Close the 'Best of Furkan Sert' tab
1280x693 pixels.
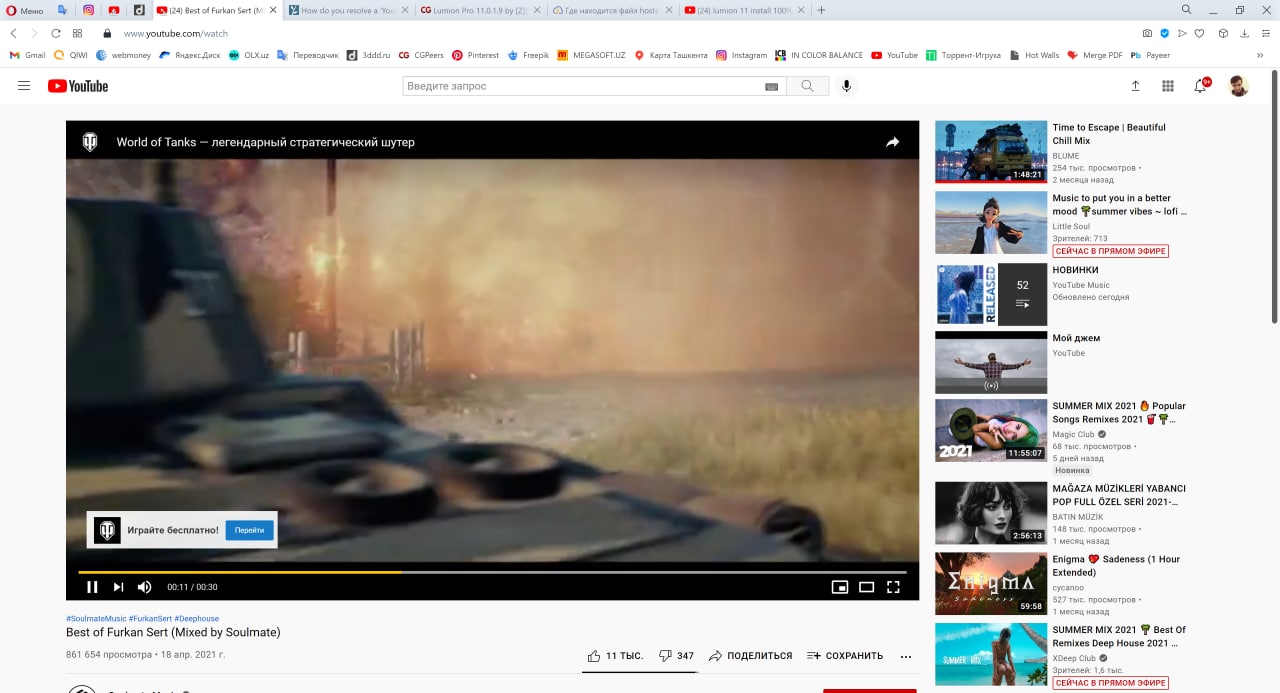(x=272, y=10)
